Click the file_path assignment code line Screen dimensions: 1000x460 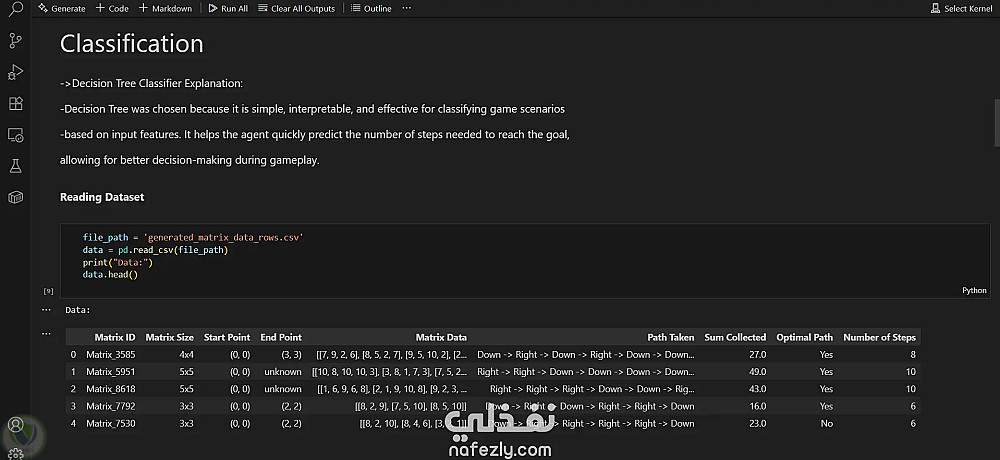pos(193,237)
